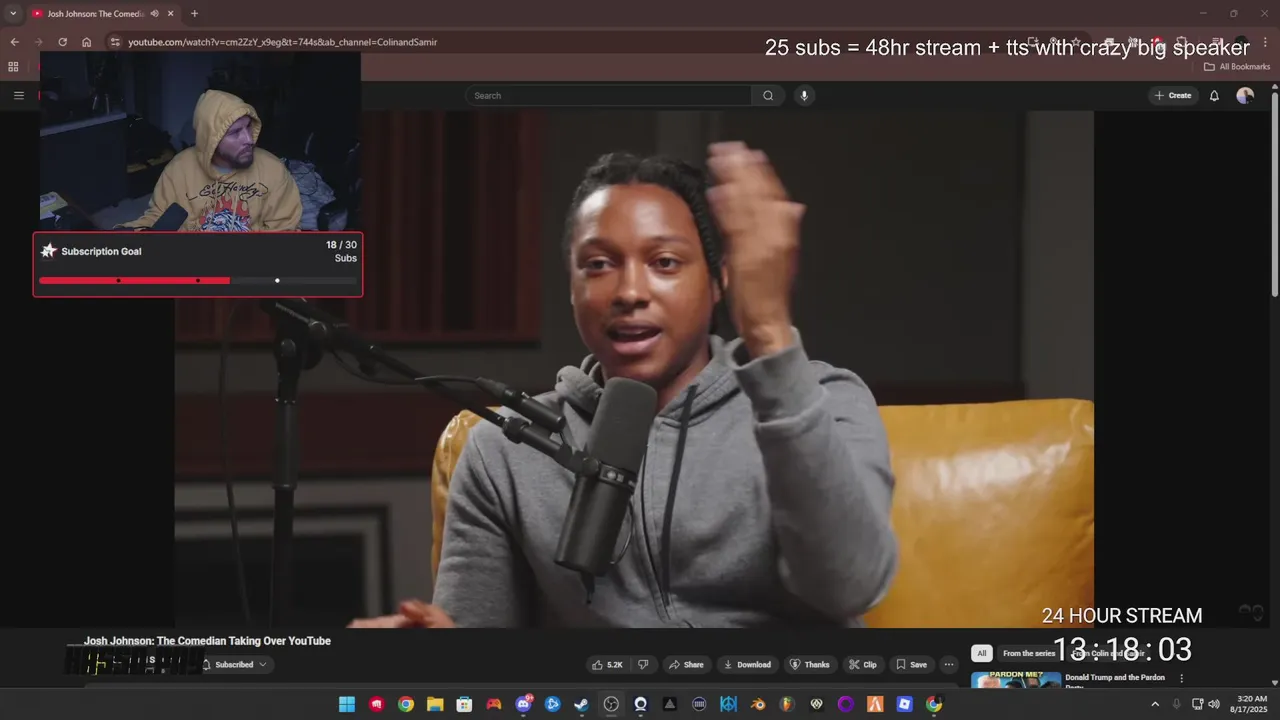
Task: Save the video to a playlist
Action: point(911,665)
